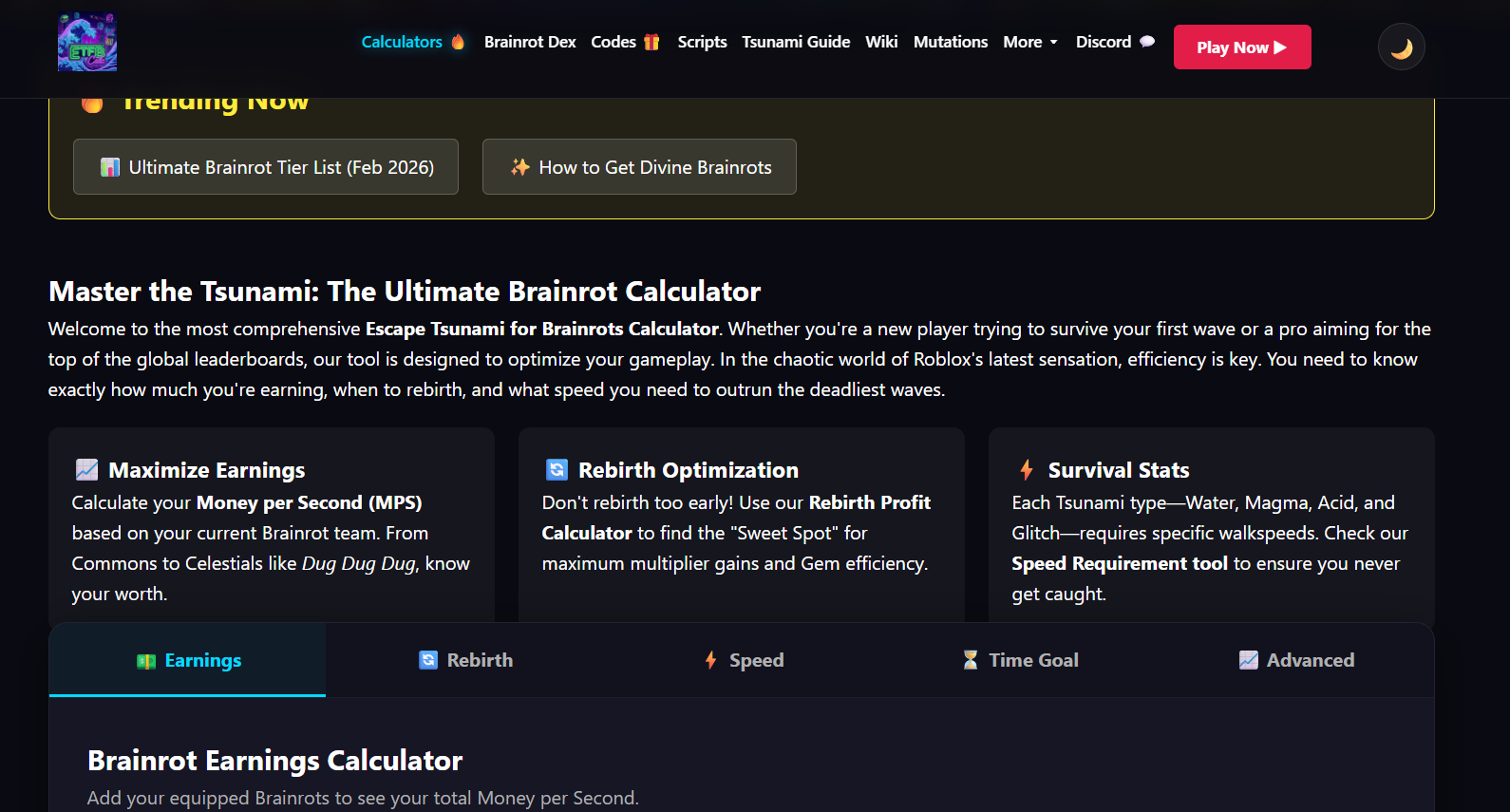Click the site logo in the header
The height and width of the screenshot is (812, 1510).
click(87, 42)
